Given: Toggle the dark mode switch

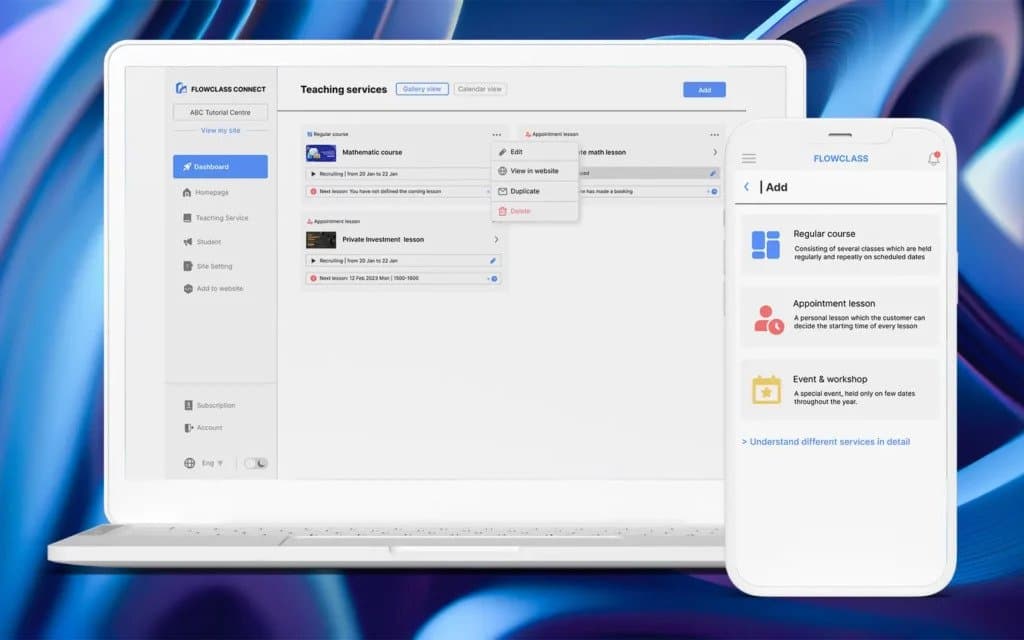Looking at the screenshot, I should coord(256,463).
